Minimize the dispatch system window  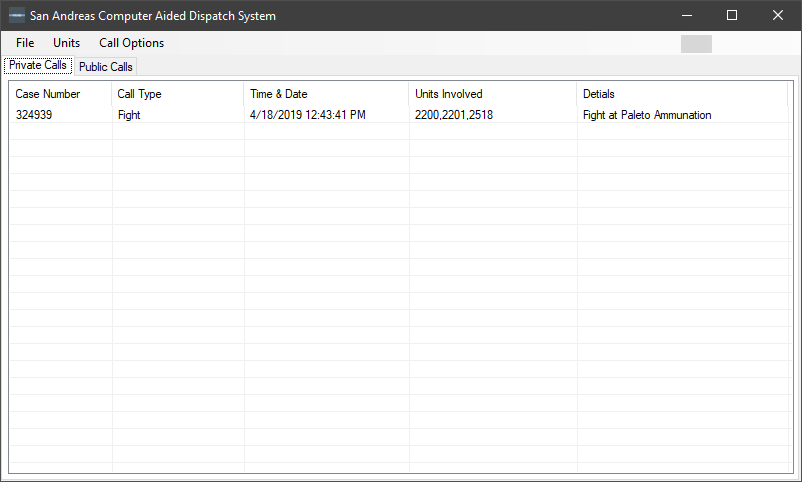(686, 16)
